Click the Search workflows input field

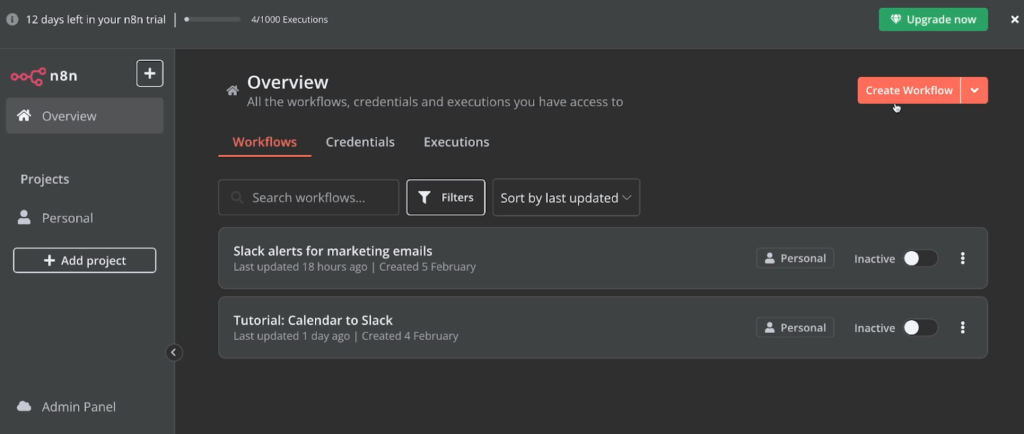309,198
